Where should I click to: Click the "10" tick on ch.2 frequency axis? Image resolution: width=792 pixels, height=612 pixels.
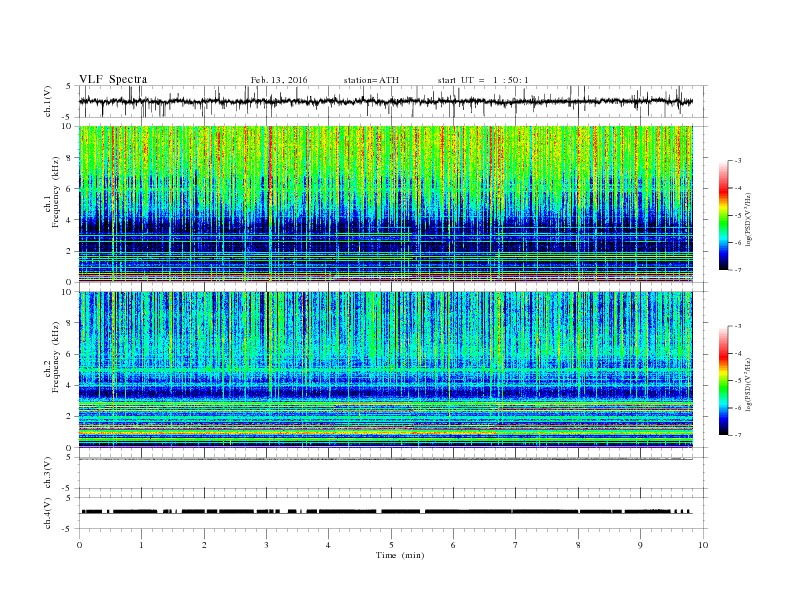pos(67,291)
